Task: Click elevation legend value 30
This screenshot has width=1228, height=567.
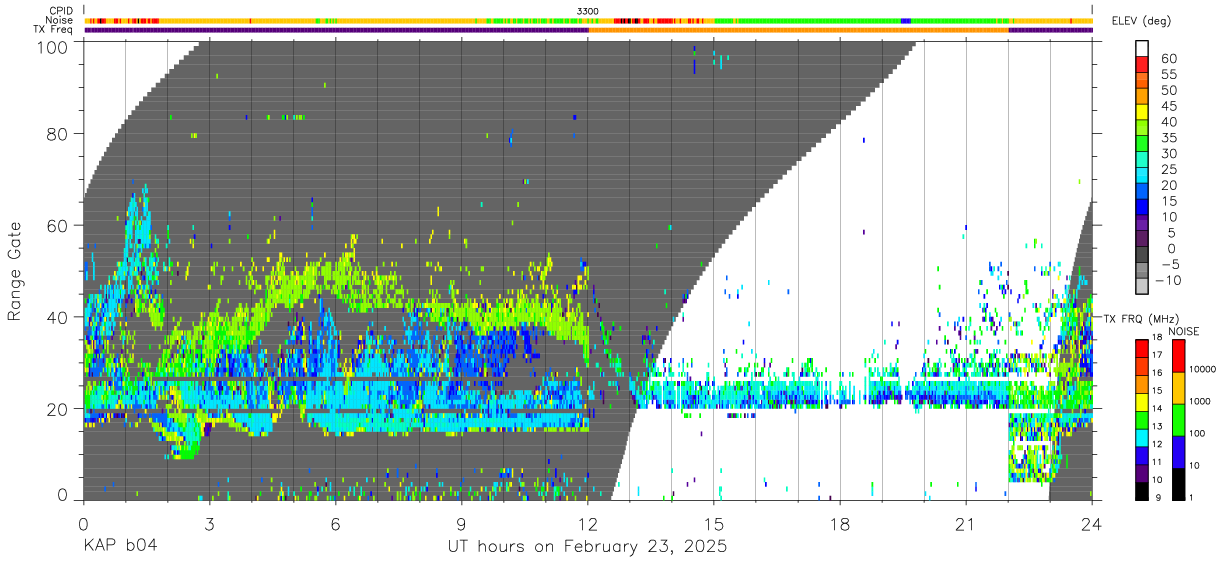Action: click(1169, 154)
